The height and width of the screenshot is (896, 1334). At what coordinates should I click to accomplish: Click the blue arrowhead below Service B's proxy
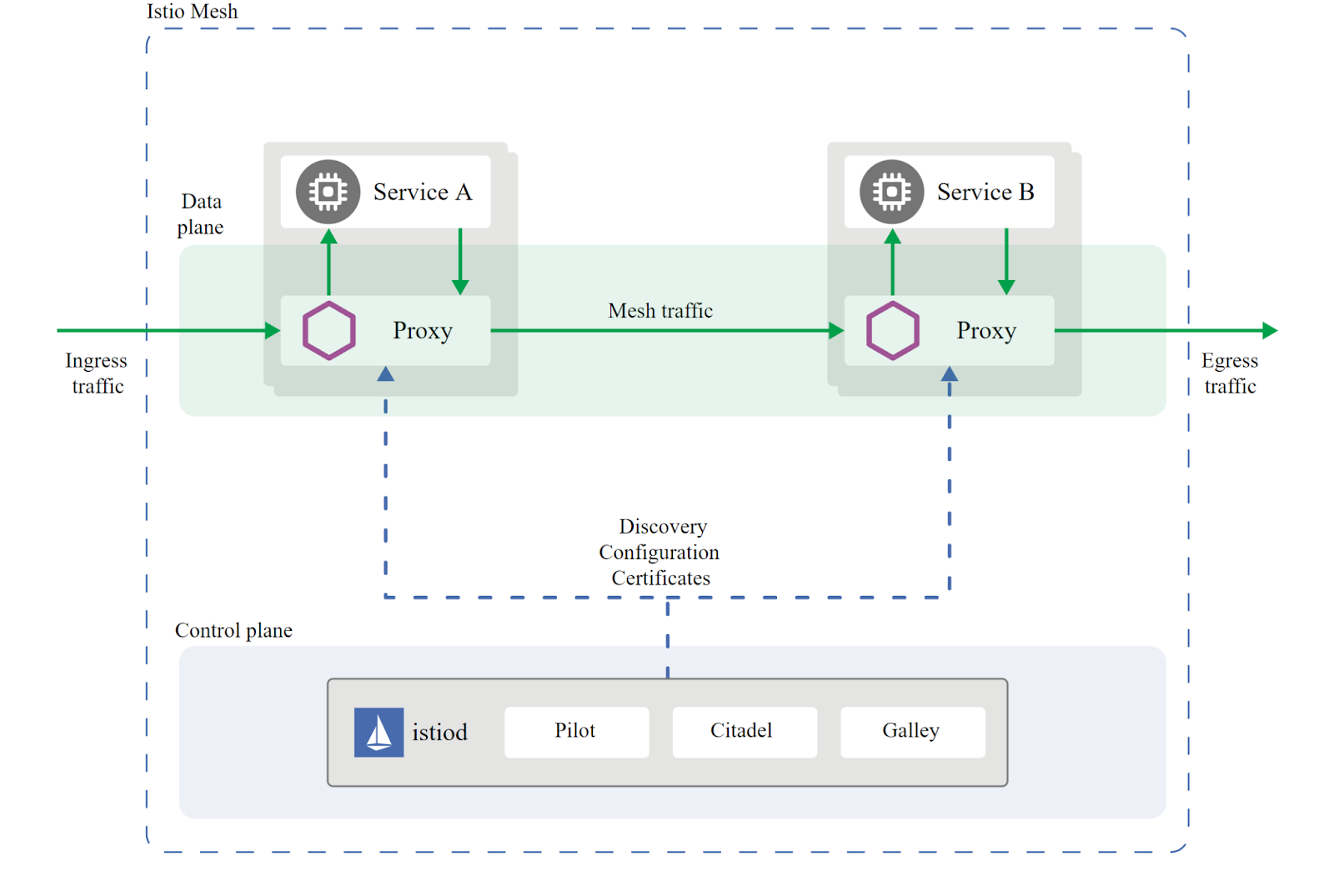coord(949,374)
